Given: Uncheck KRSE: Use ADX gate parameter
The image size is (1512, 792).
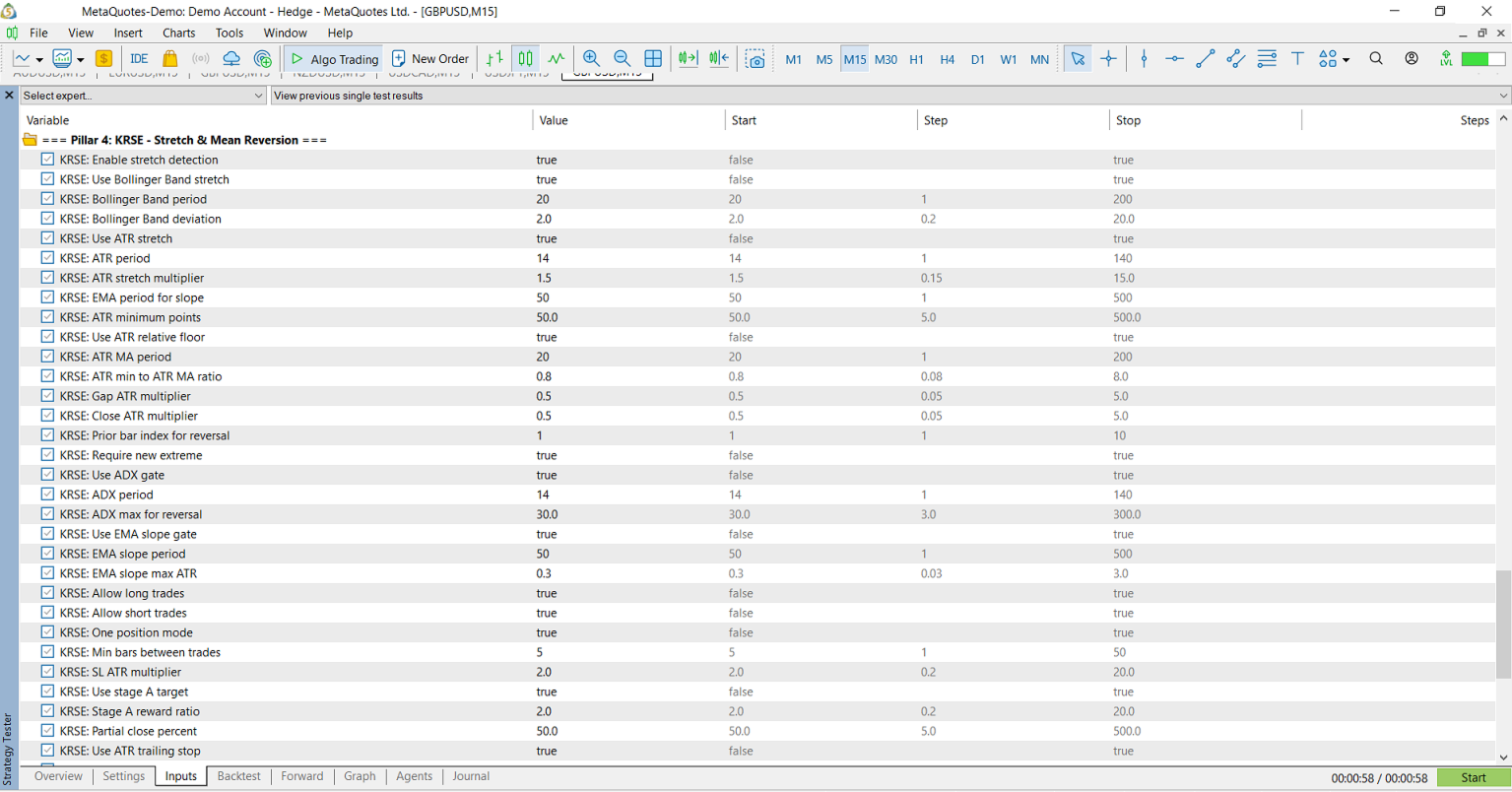Looking at the screenshot, I should click(47, 475).
